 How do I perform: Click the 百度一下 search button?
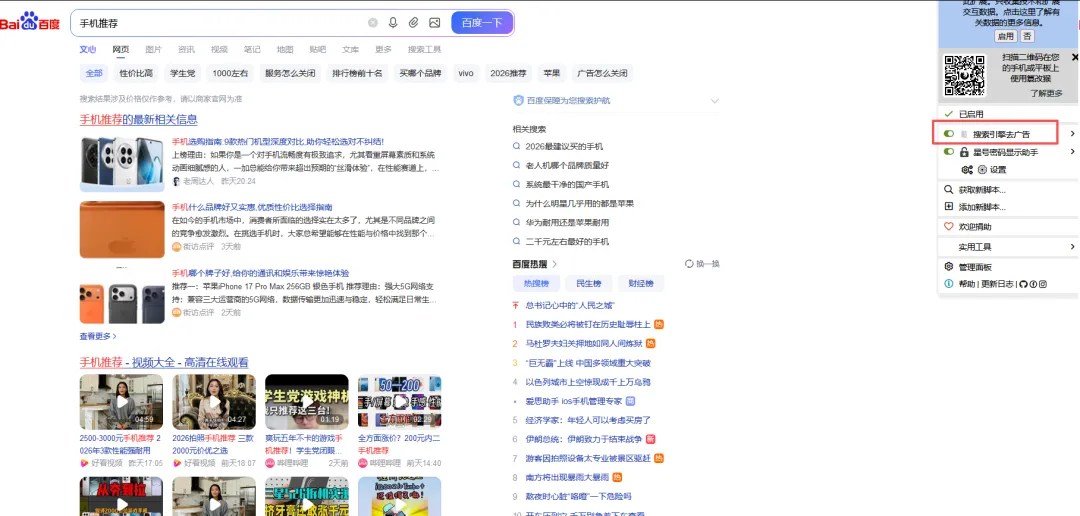482,23
